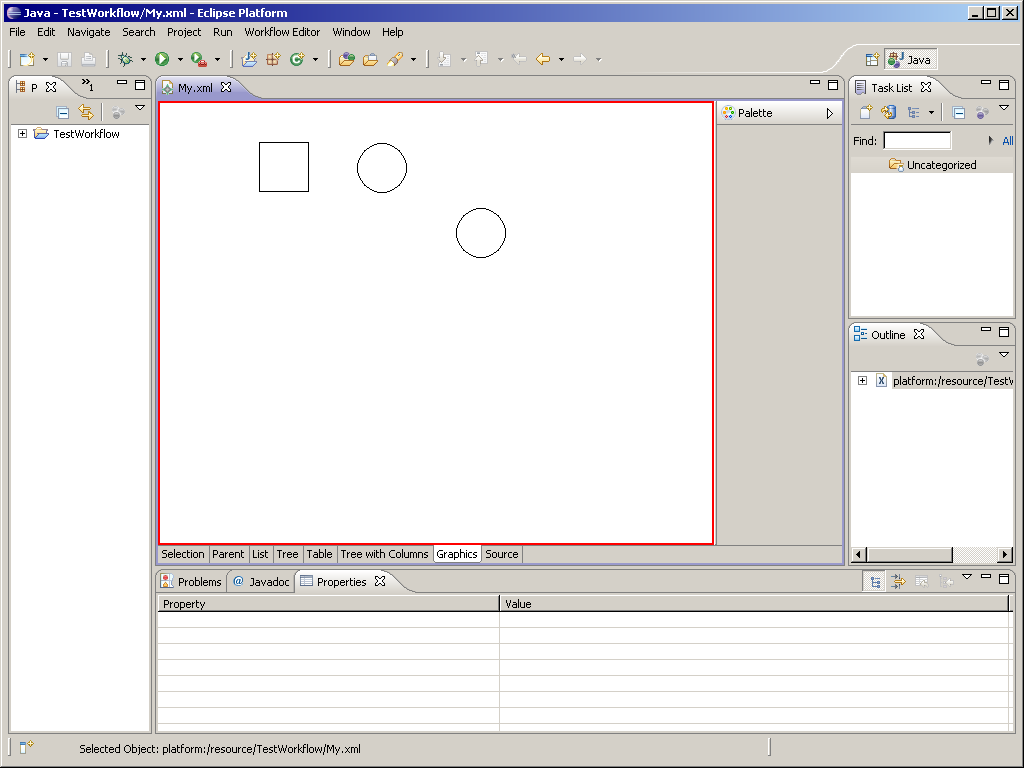1024x768 pixels.
Task: Switch to the Source editor tab
Action: pos(502,554)
